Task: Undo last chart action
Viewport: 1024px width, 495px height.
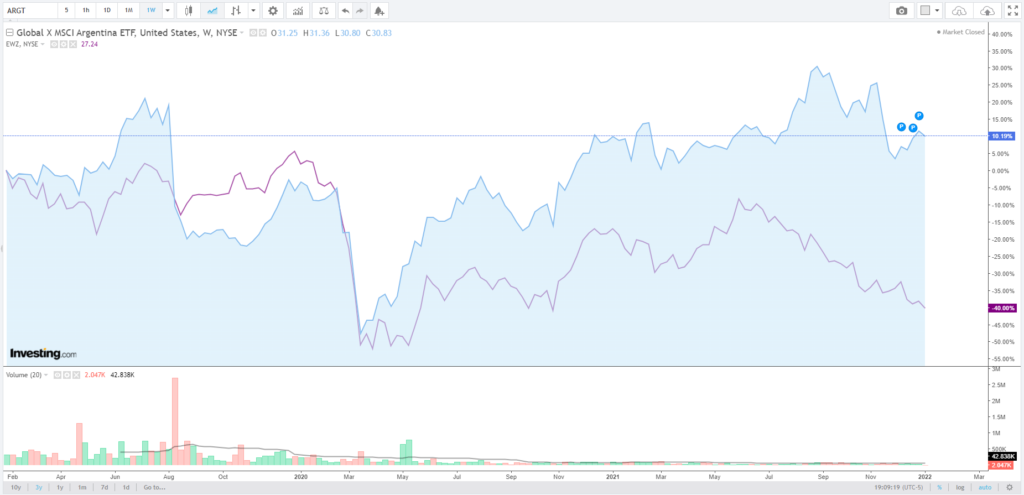Action: point(345,10)
